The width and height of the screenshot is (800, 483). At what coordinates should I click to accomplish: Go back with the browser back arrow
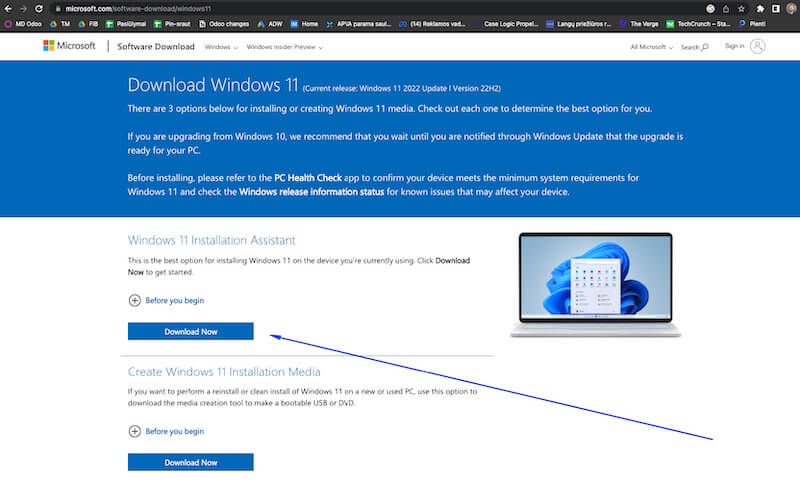coord(8,9)
